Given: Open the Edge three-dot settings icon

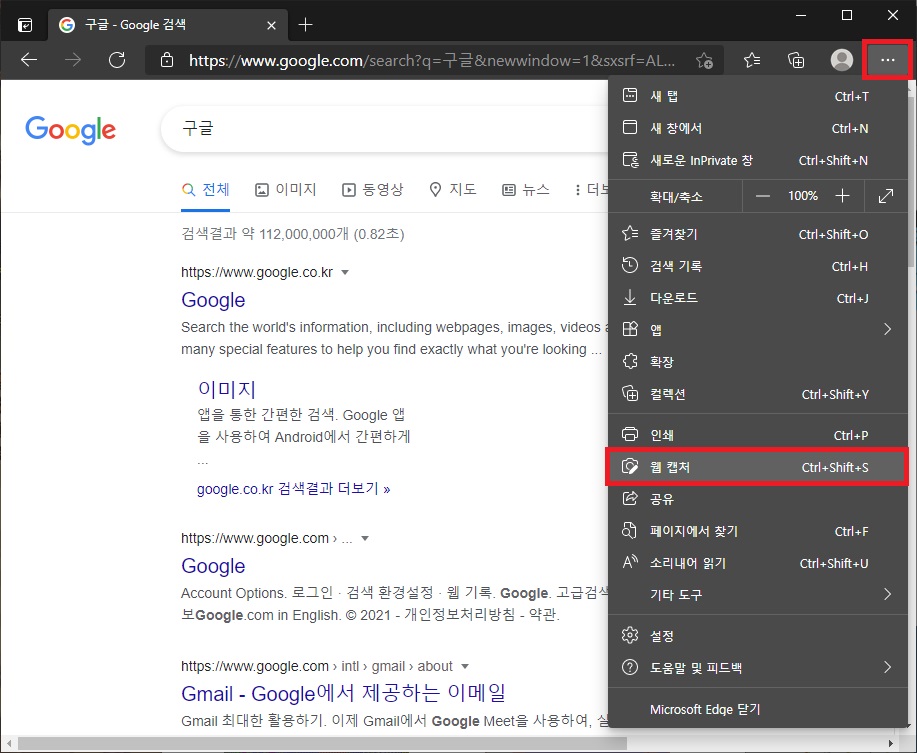Looking at the screenshot, I should click(x=887, y=60).
